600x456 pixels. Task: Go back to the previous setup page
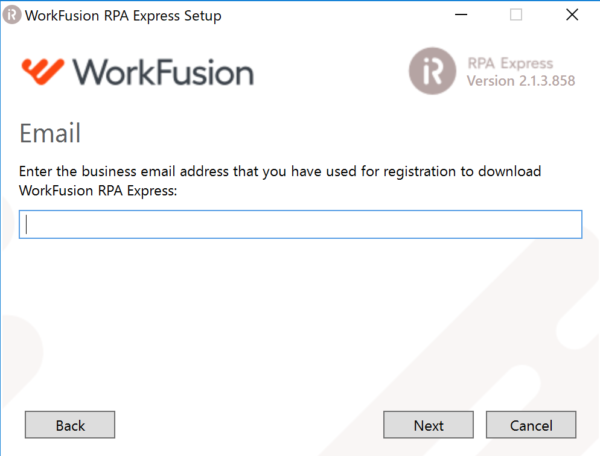(x=70, y=425)
